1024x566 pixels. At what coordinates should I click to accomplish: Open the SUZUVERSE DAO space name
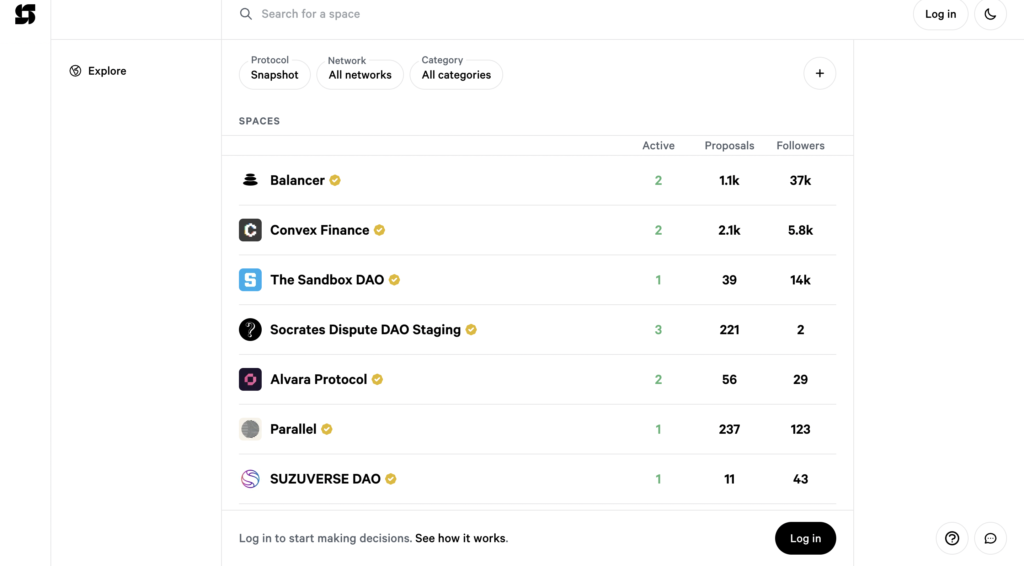coord(325,479)
